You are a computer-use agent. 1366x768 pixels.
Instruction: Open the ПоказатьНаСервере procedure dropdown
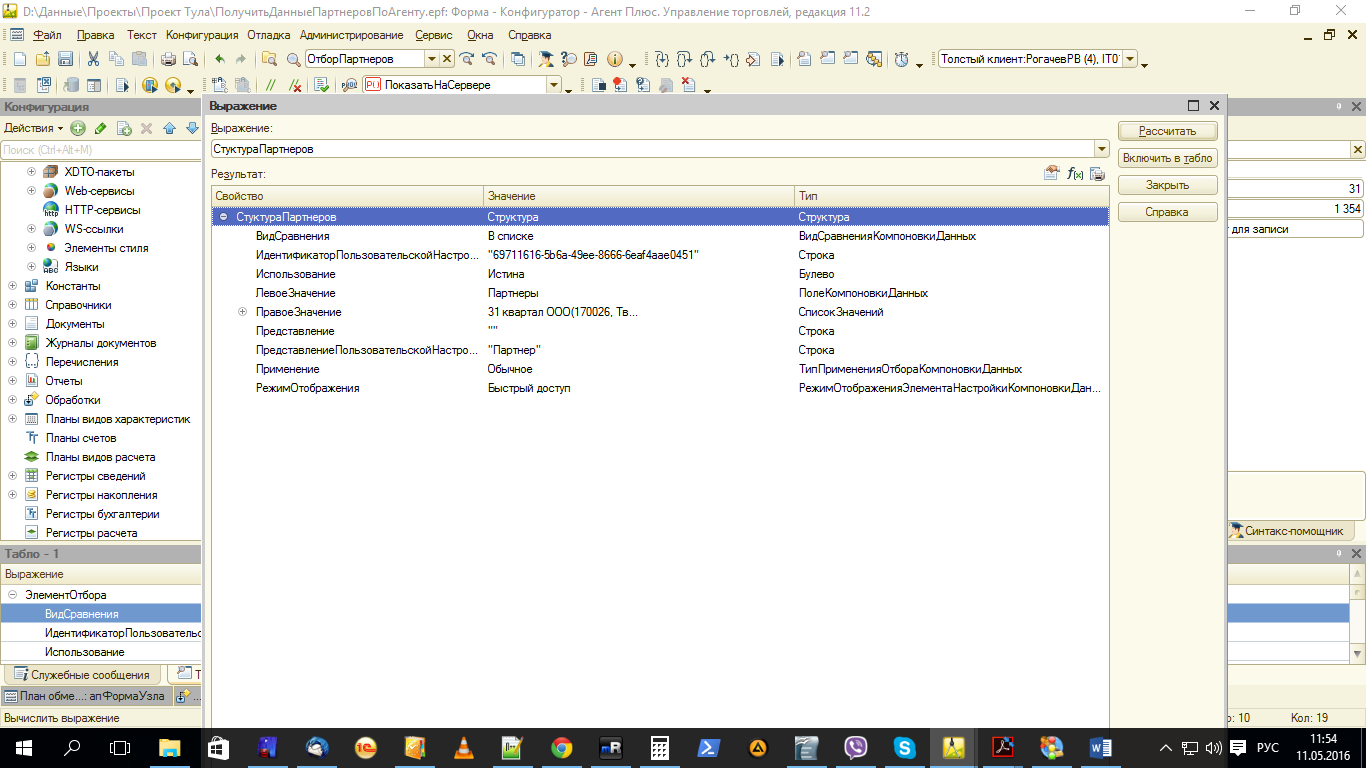(553, 85)
